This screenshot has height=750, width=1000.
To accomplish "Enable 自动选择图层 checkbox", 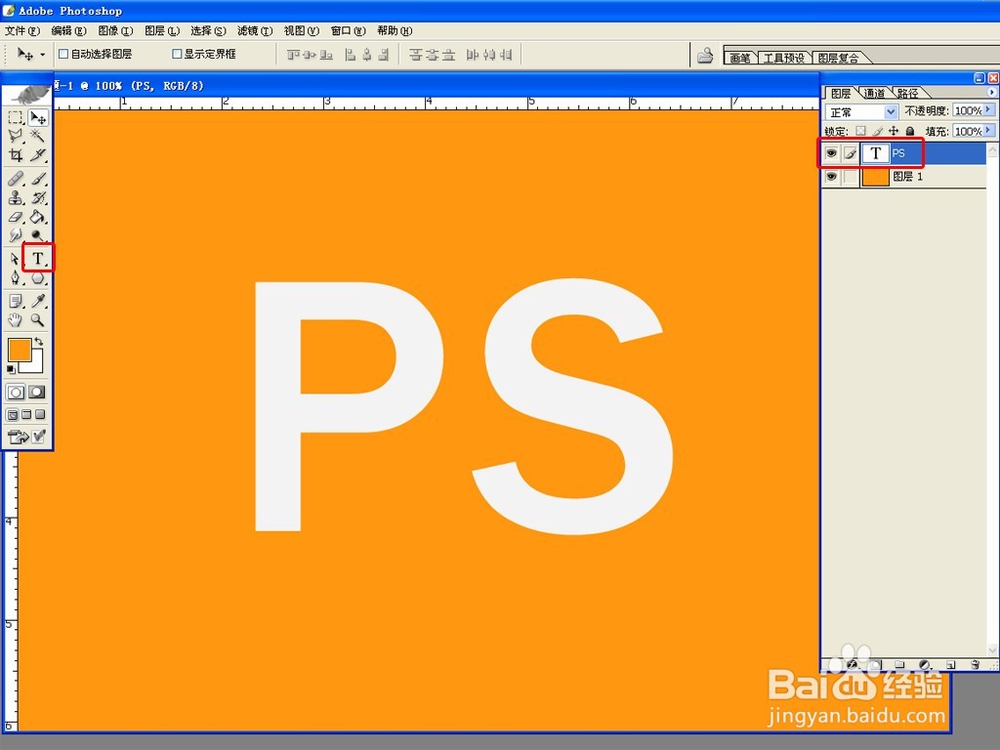I will 63,54.
